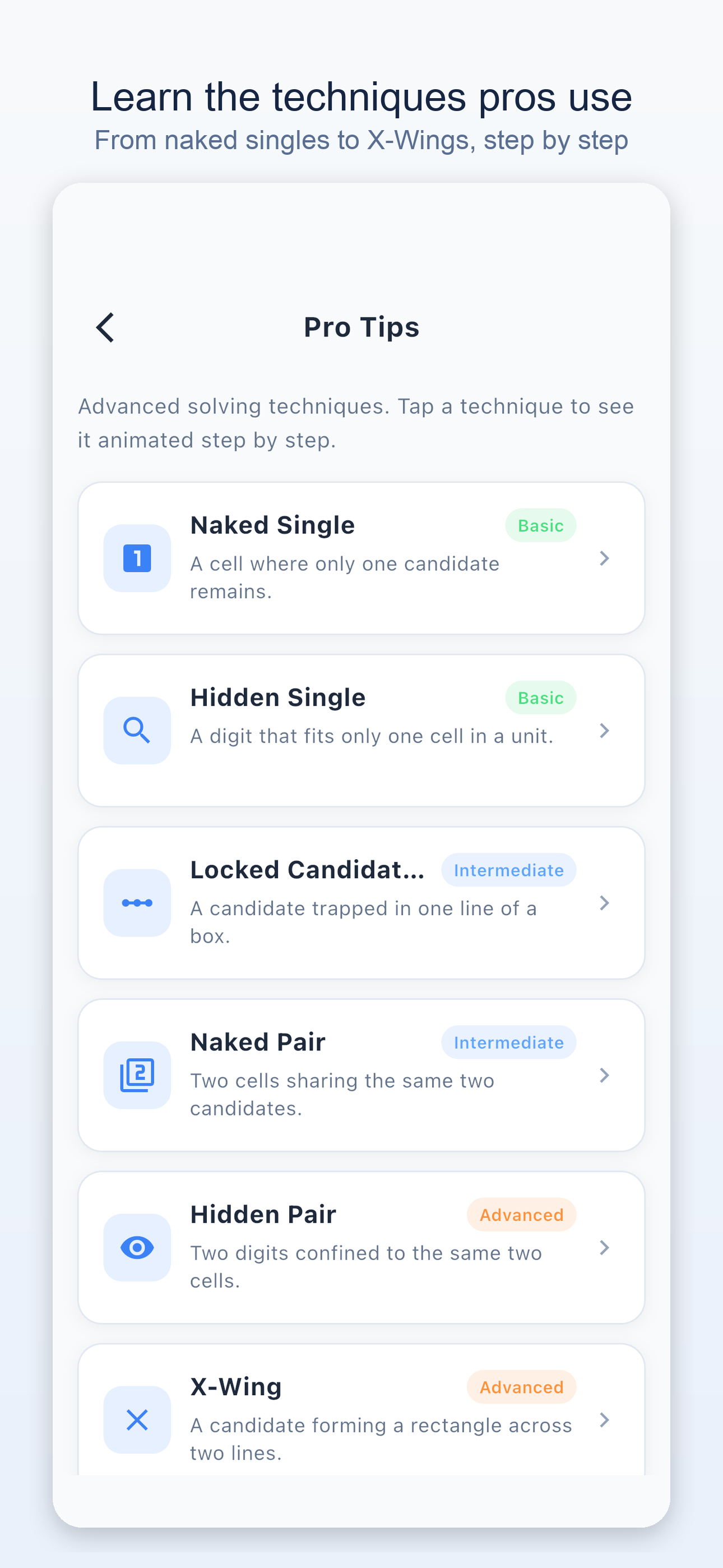Go back using the left arrow

coord(105,328)
